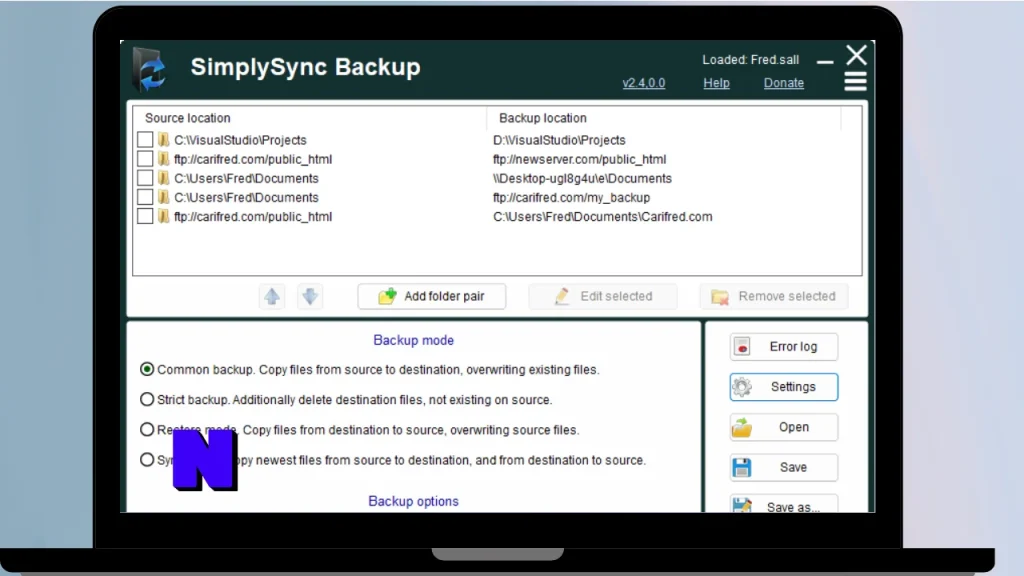The height and width of the screenshot is (576, 1024).
Task: Tick checkbox for Carifred.com local backup pair
Action: click(x=145, y=216)
